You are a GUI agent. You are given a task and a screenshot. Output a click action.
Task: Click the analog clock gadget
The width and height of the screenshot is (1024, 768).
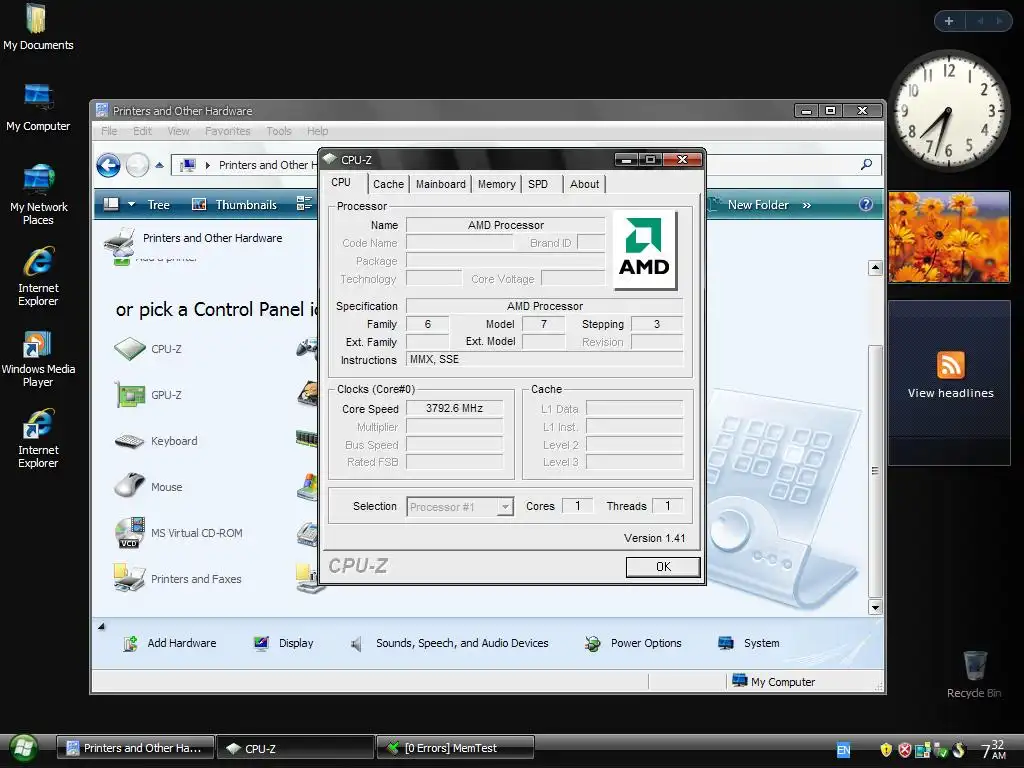[x=948, y=110]
